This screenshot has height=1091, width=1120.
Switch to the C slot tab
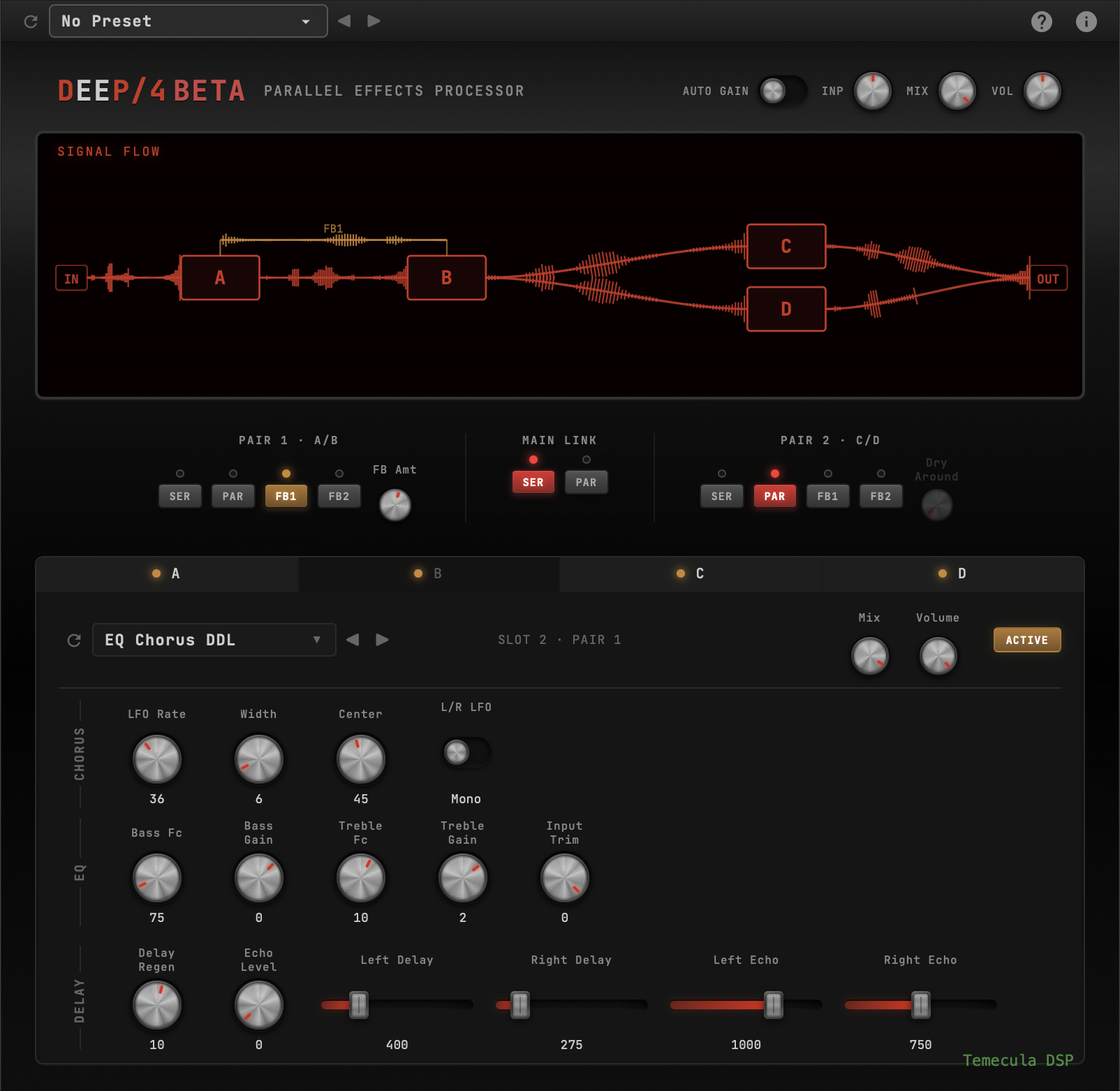pyautogui.click(x=691, y=573)
